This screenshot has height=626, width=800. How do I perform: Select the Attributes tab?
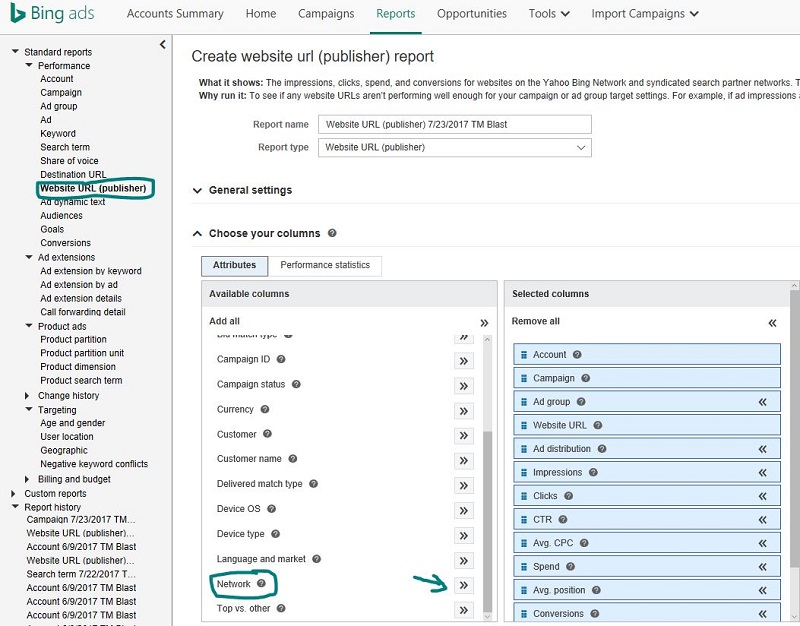235,265
